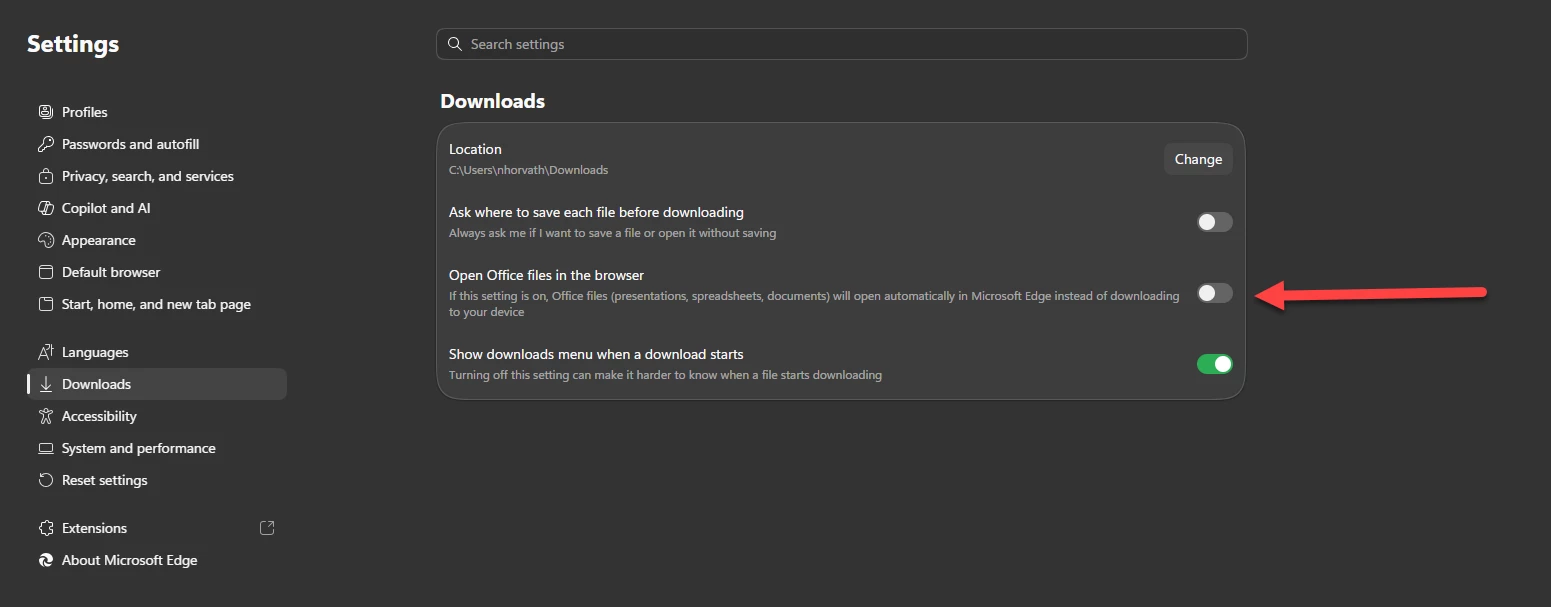This screenshot has height=607, width=1551.
Task: Click the Downloads arrow icon in sidebar
Action: tap(45, 384)
